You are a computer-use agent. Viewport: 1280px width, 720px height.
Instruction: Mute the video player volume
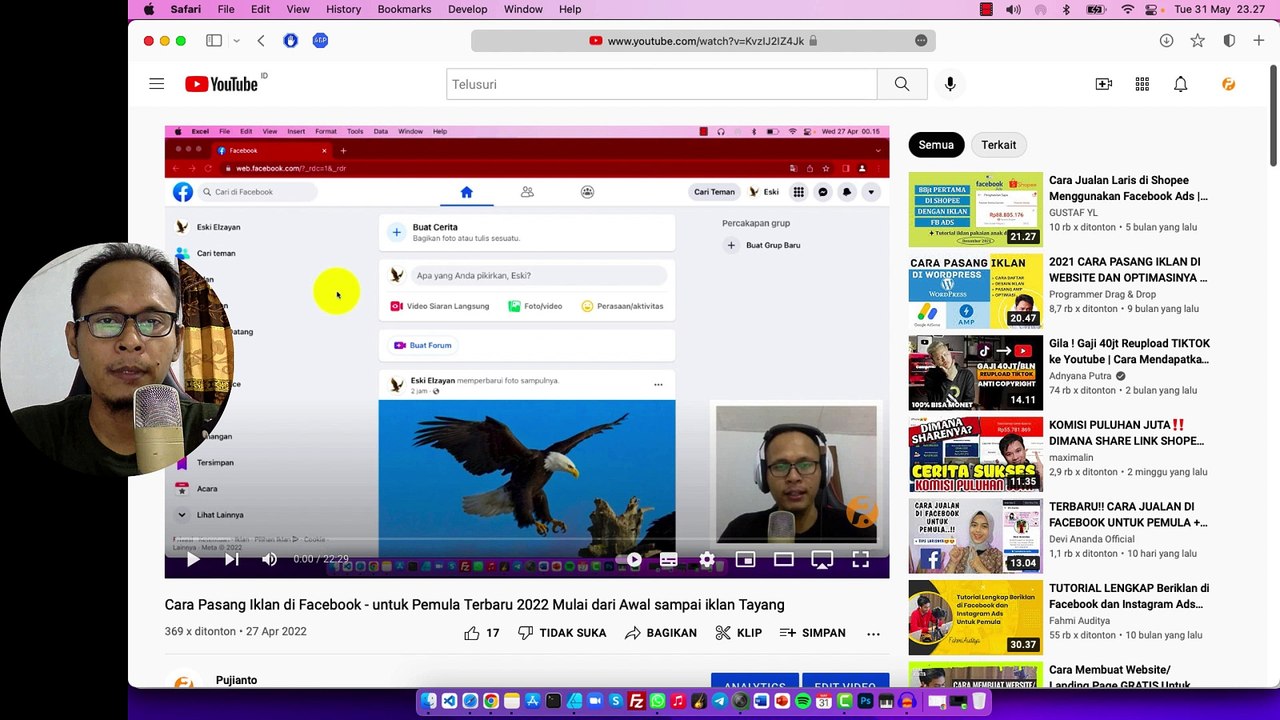[269, 560]
